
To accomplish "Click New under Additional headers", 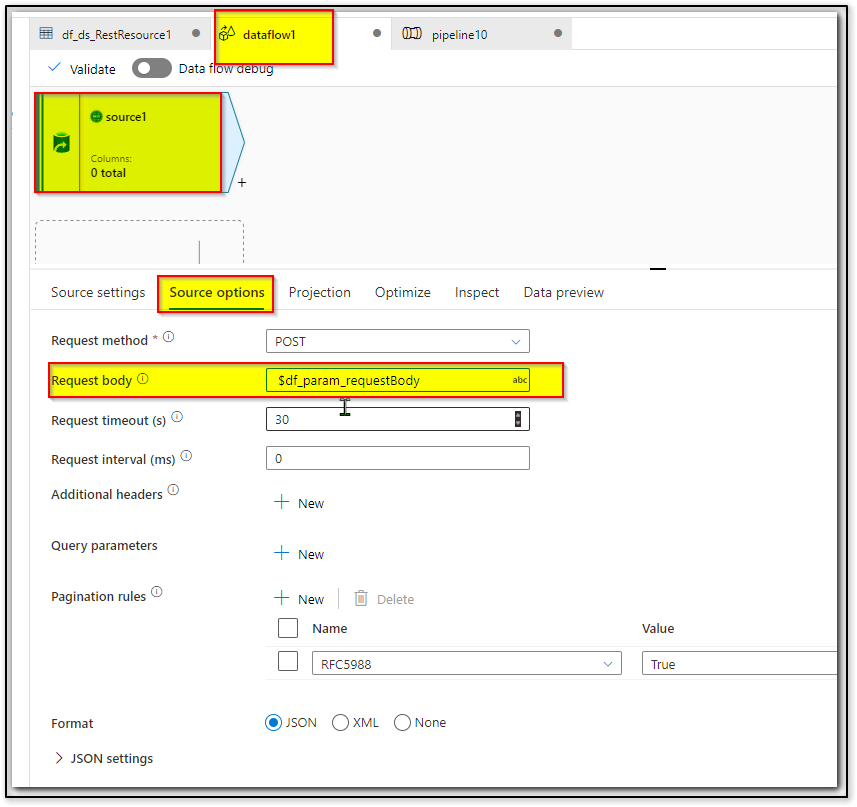I will coord(299,503).
